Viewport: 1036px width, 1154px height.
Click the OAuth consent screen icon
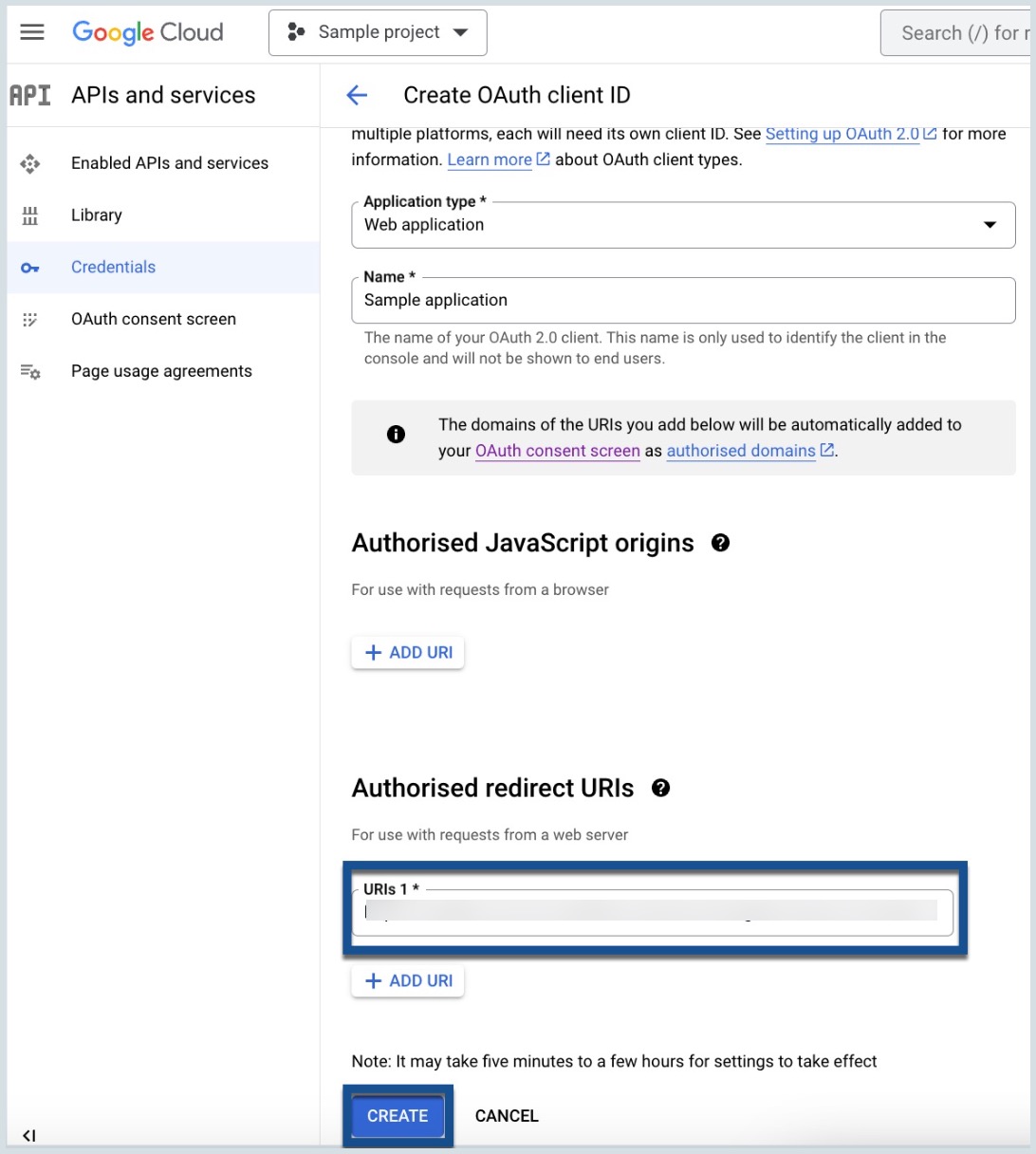(x=30, y=320)
